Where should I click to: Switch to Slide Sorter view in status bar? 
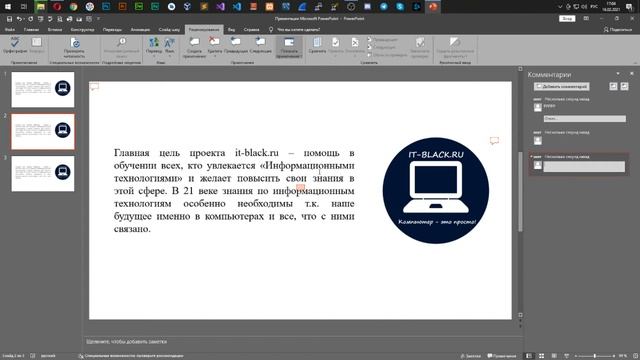(542, 356)
